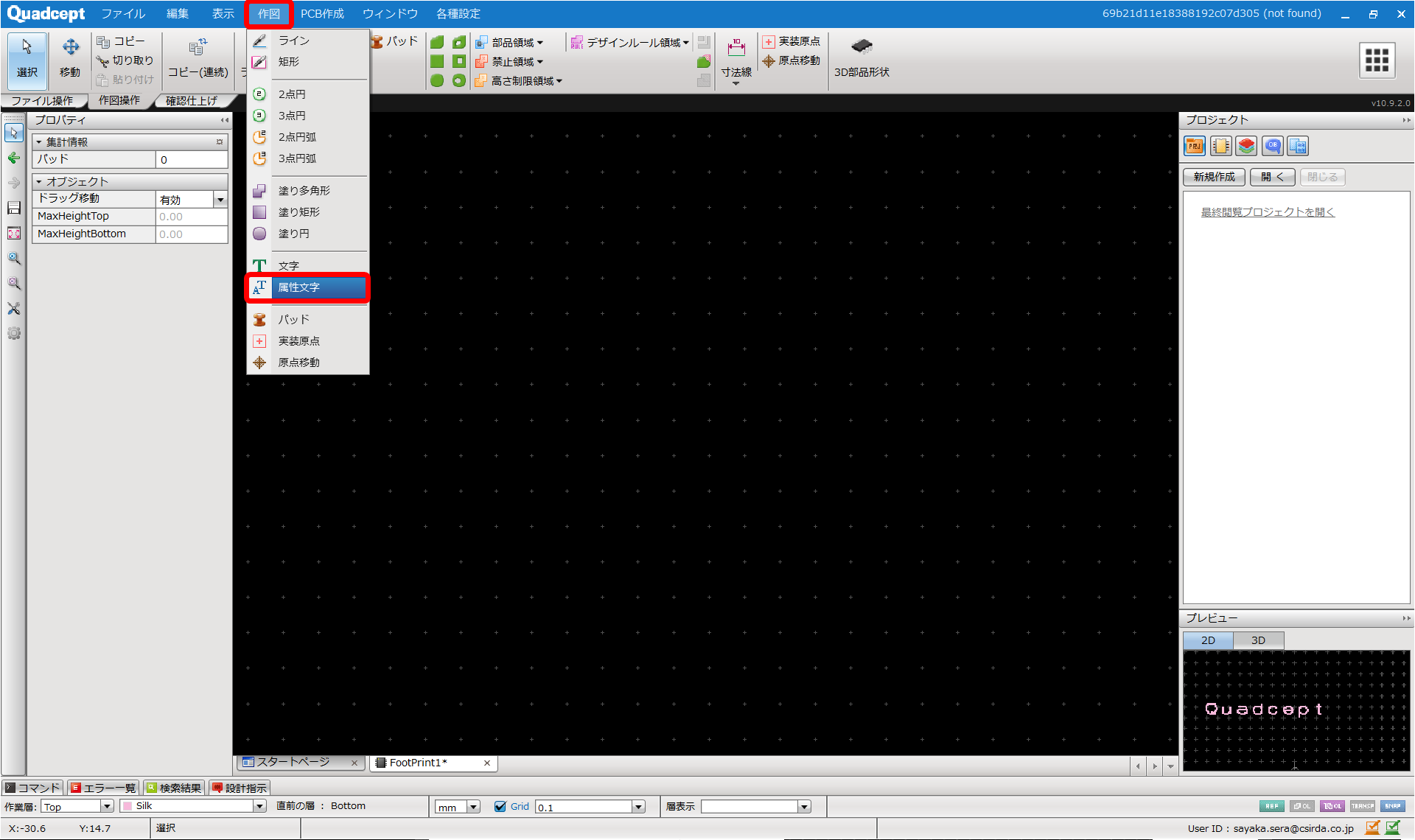Viewport: 1415px width, 840px height.
Task: Click the green back arrow in sidebar
Action: tap(14, 158)
